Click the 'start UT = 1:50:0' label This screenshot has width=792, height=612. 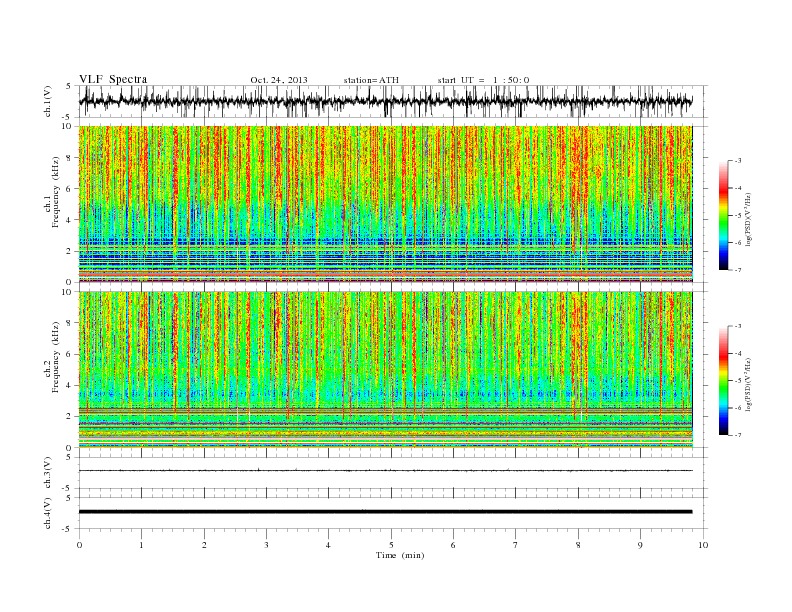pyautogui.click(x=483, y=80)
